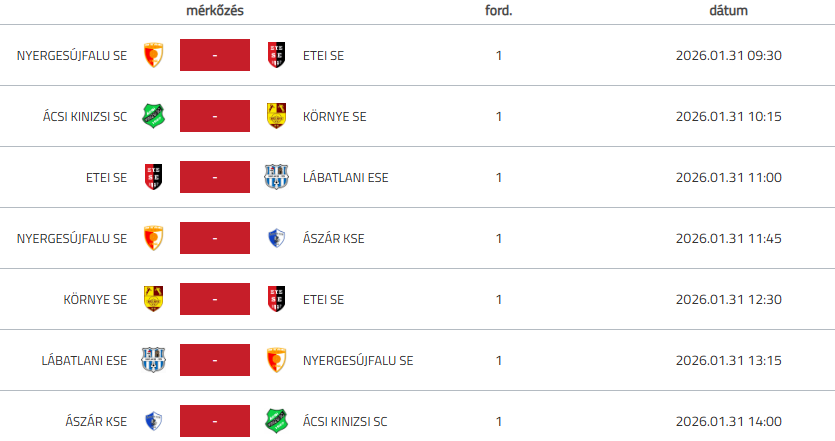Viewport: 835px width, 441px height.
Task: Click the "ford." column header
Action: tap(498, 10)
